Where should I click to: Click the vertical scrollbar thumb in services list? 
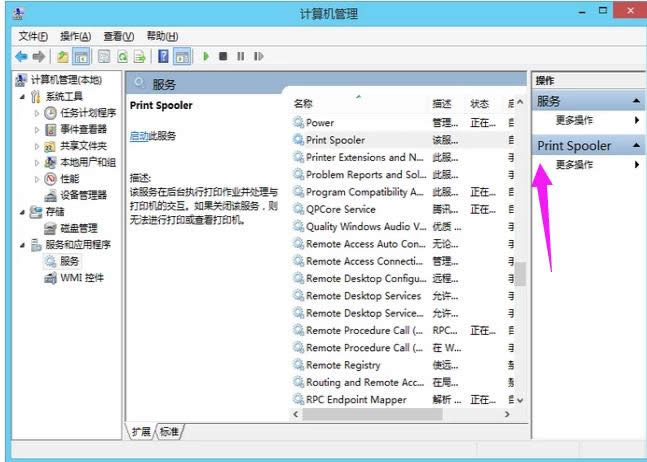[520, 274]
